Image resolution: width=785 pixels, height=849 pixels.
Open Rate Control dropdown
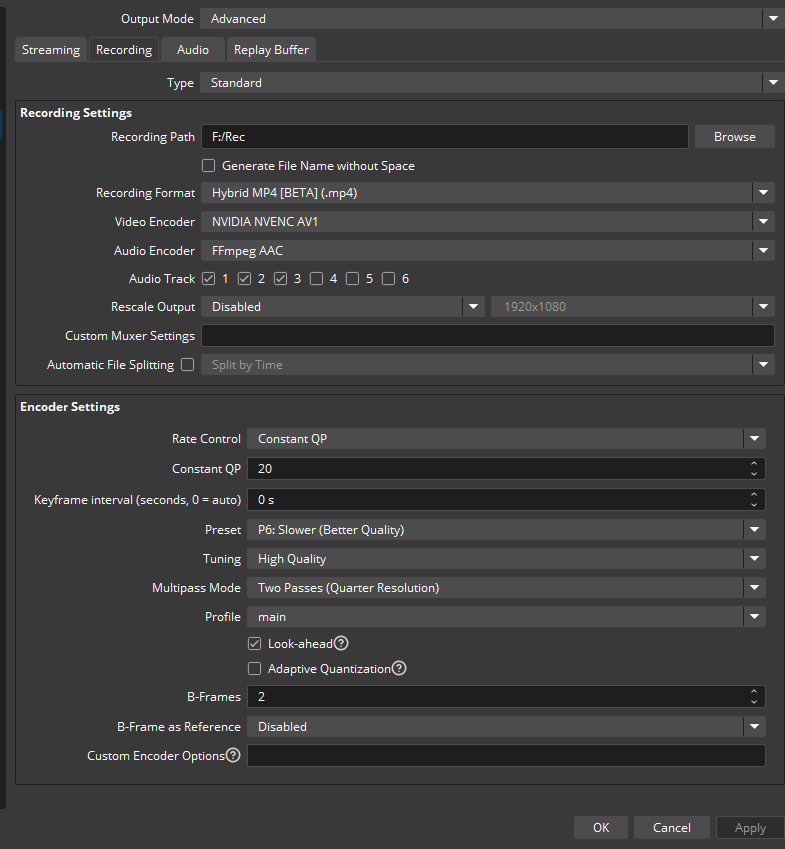[506, 439]
